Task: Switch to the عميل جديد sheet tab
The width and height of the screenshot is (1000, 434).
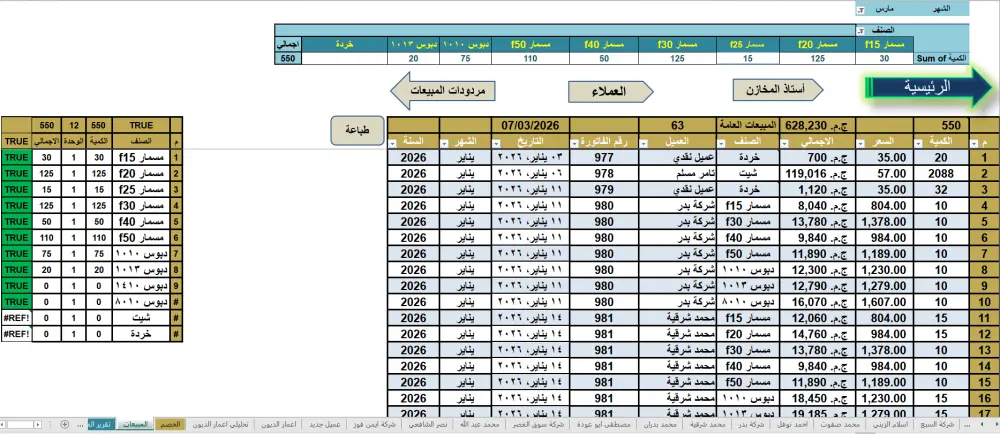Action: (325, 424)
